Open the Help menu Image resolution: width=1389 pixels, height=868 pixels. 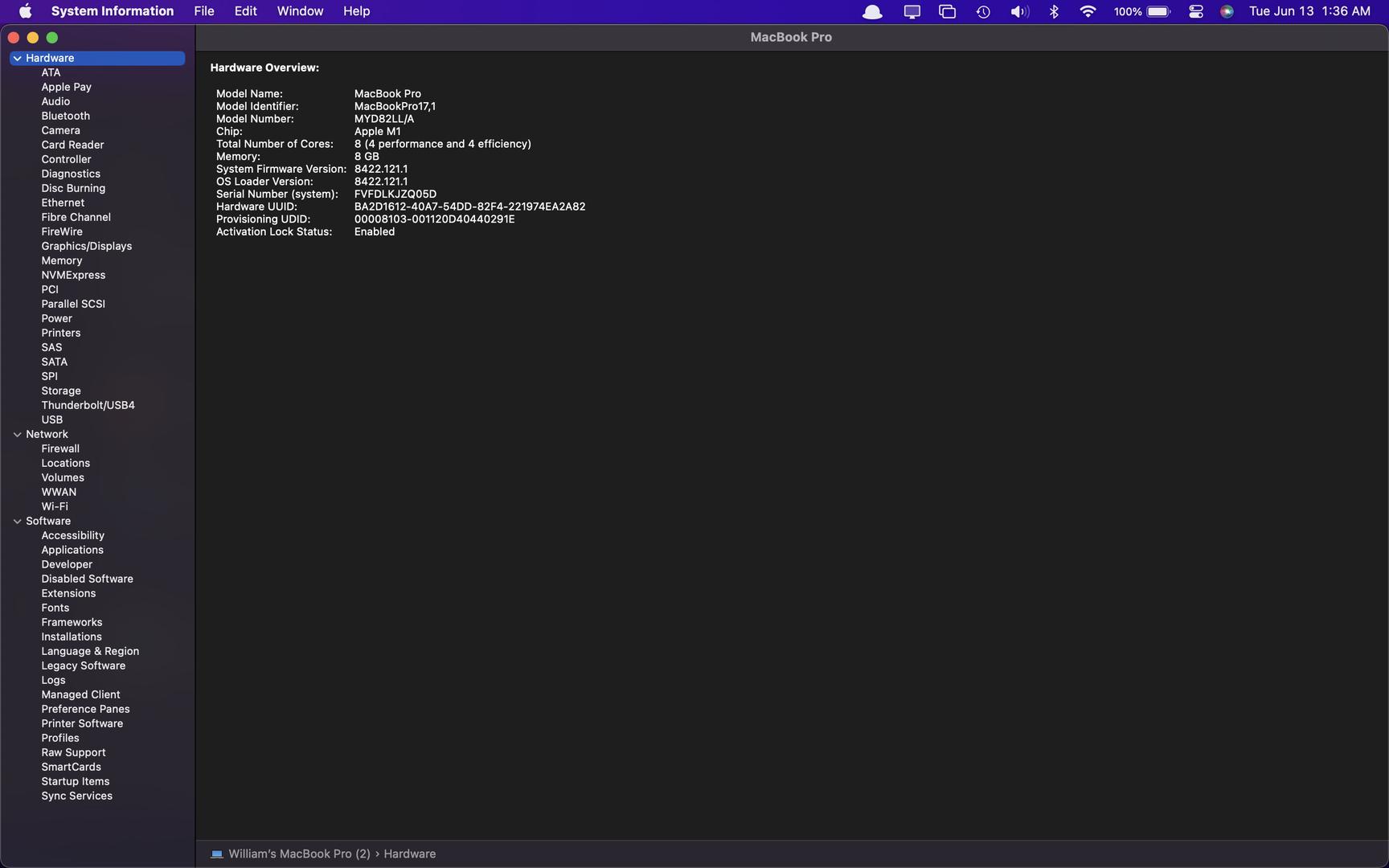(356, 11)
